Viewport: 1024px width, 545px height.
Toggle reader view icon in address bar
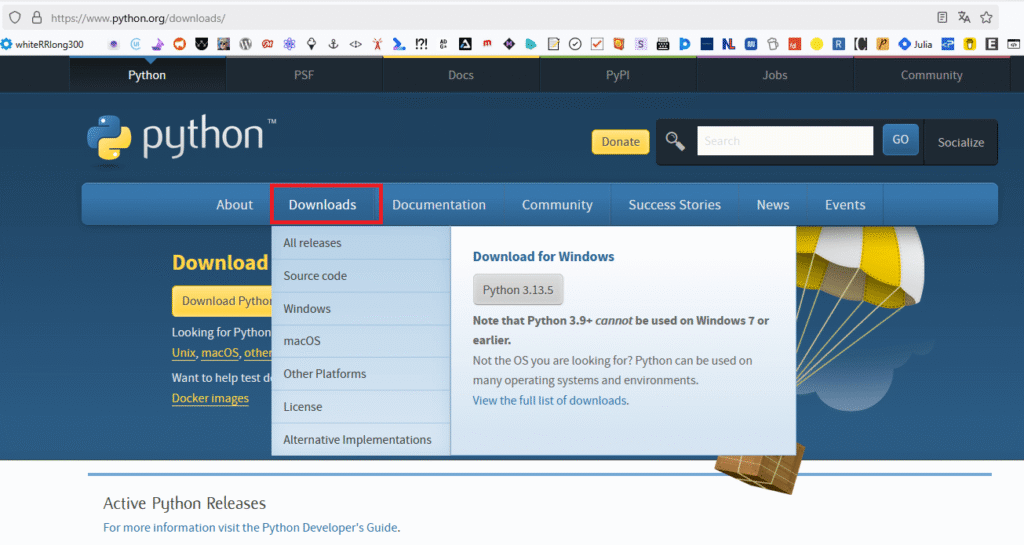[x=942, y=17]
